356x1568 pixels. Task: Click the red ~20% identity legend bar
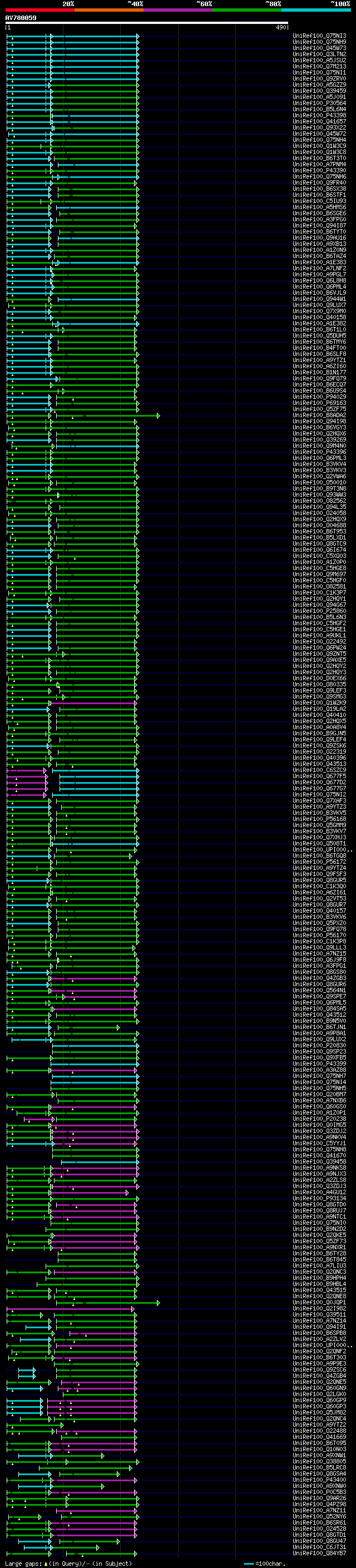pos(39,10)
